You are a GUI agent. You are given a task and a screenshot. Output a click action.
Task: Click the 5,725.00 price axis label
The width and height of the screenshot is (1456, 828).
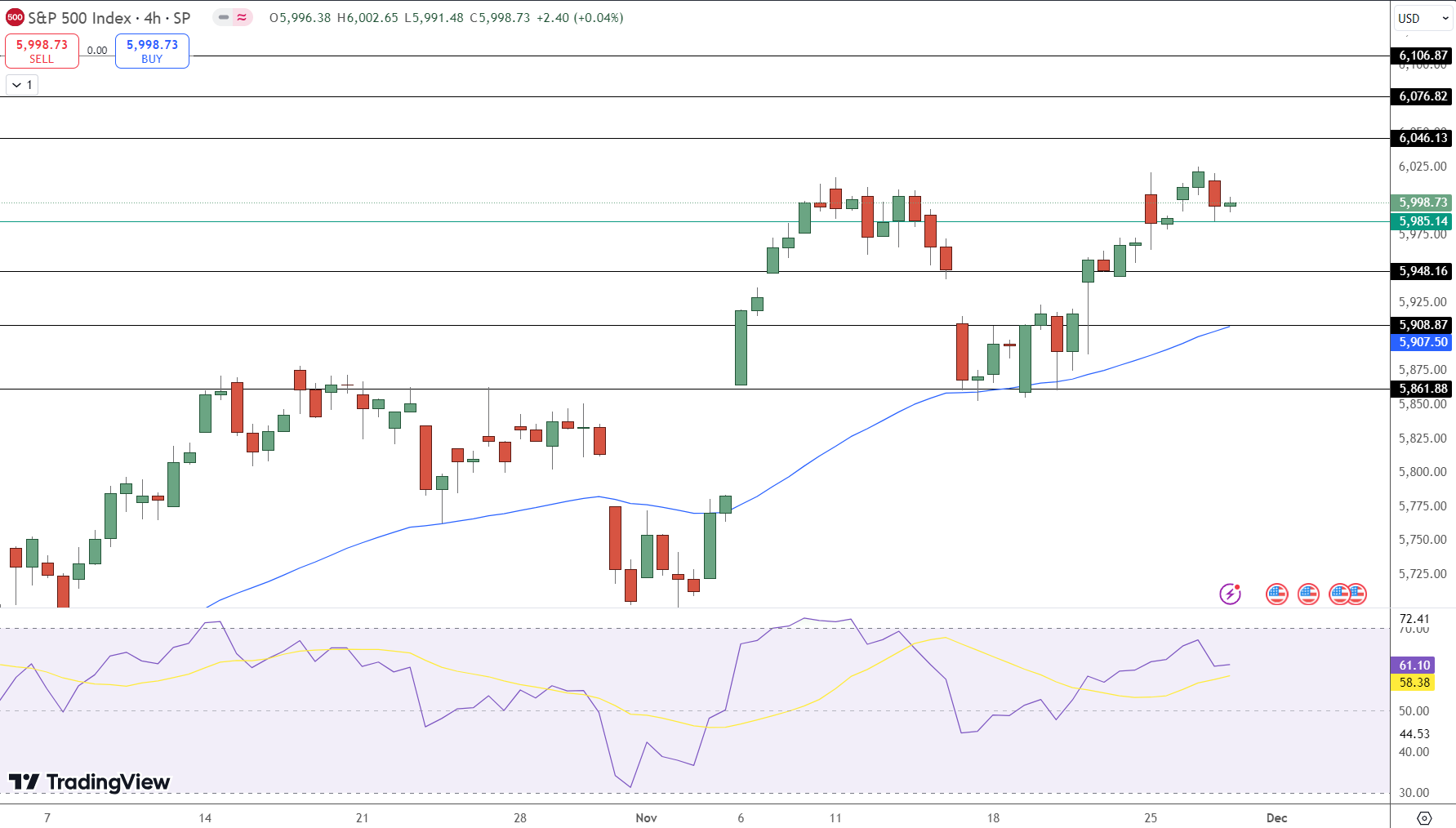pyautogui.click(x=1423, y=574)
